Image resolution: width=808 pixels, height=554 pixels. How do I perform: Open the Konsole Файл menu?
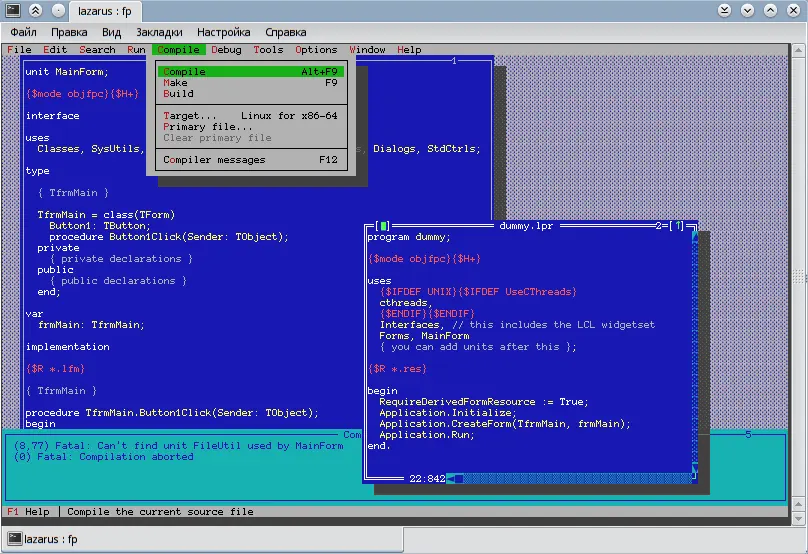pyautogui.click(x=23, y=32)
